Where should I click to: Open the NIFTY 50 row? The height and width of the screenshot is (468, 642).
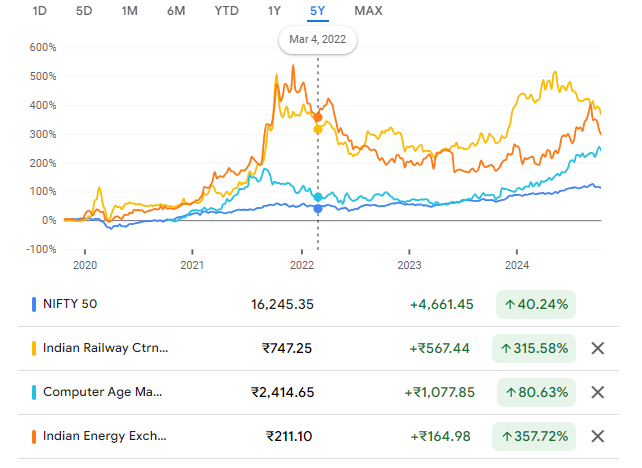[x=318, y=304]
